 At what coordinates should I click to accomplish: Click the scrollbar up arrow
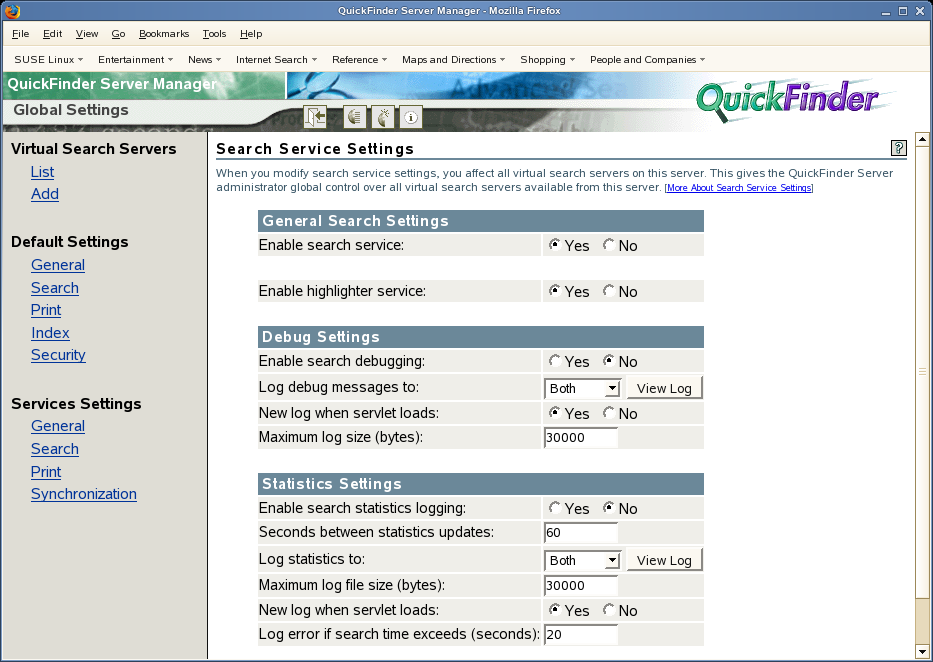(x=922, y=139)
